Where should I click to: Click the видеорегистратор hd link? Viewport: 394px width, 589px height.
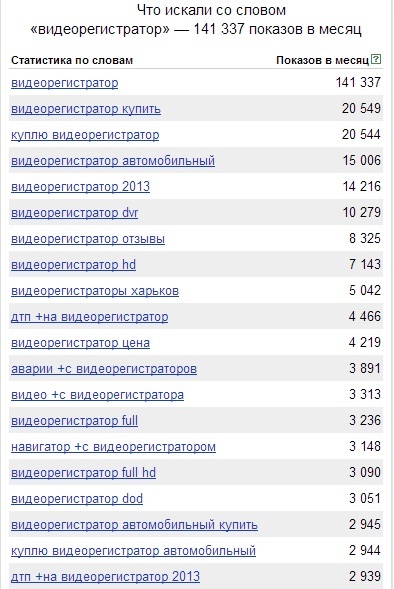[74, 265]
